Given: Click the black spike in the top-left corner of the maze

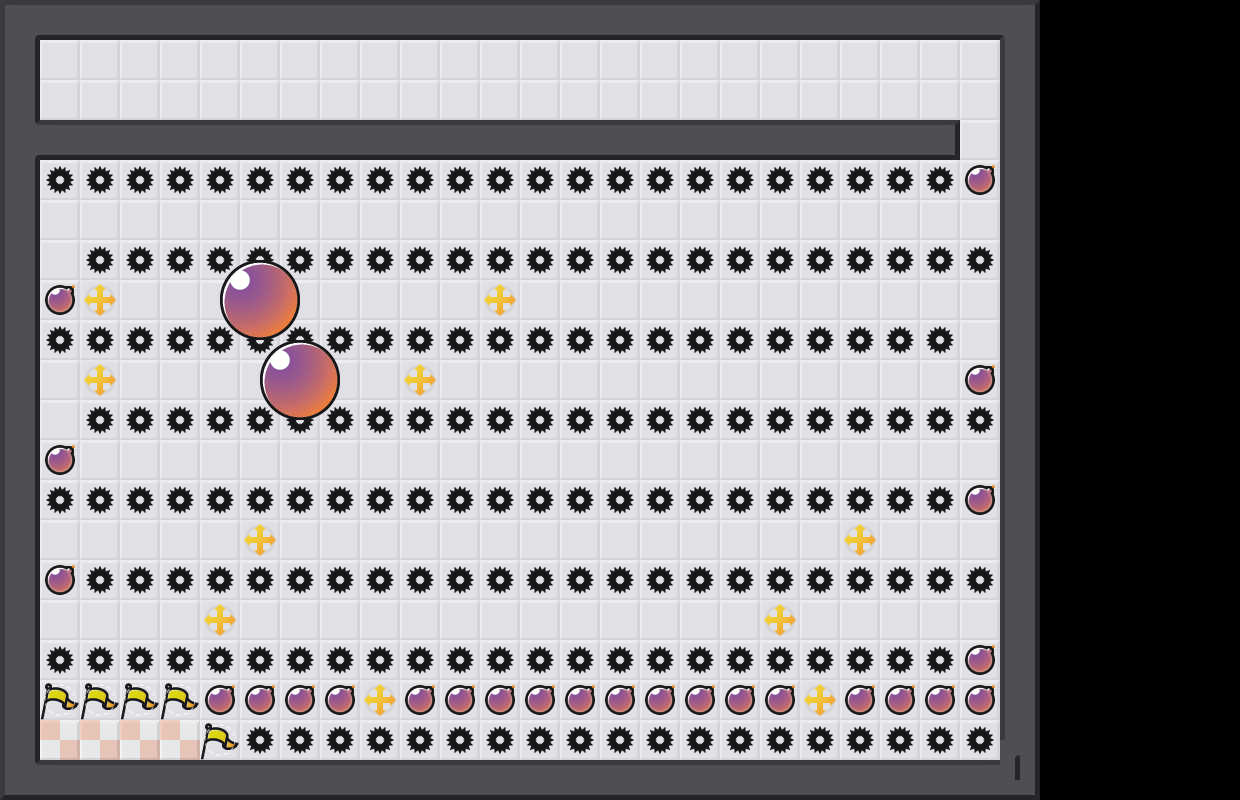Looking at the screenshot, I should pyautogui.click(x=60, y=180).
